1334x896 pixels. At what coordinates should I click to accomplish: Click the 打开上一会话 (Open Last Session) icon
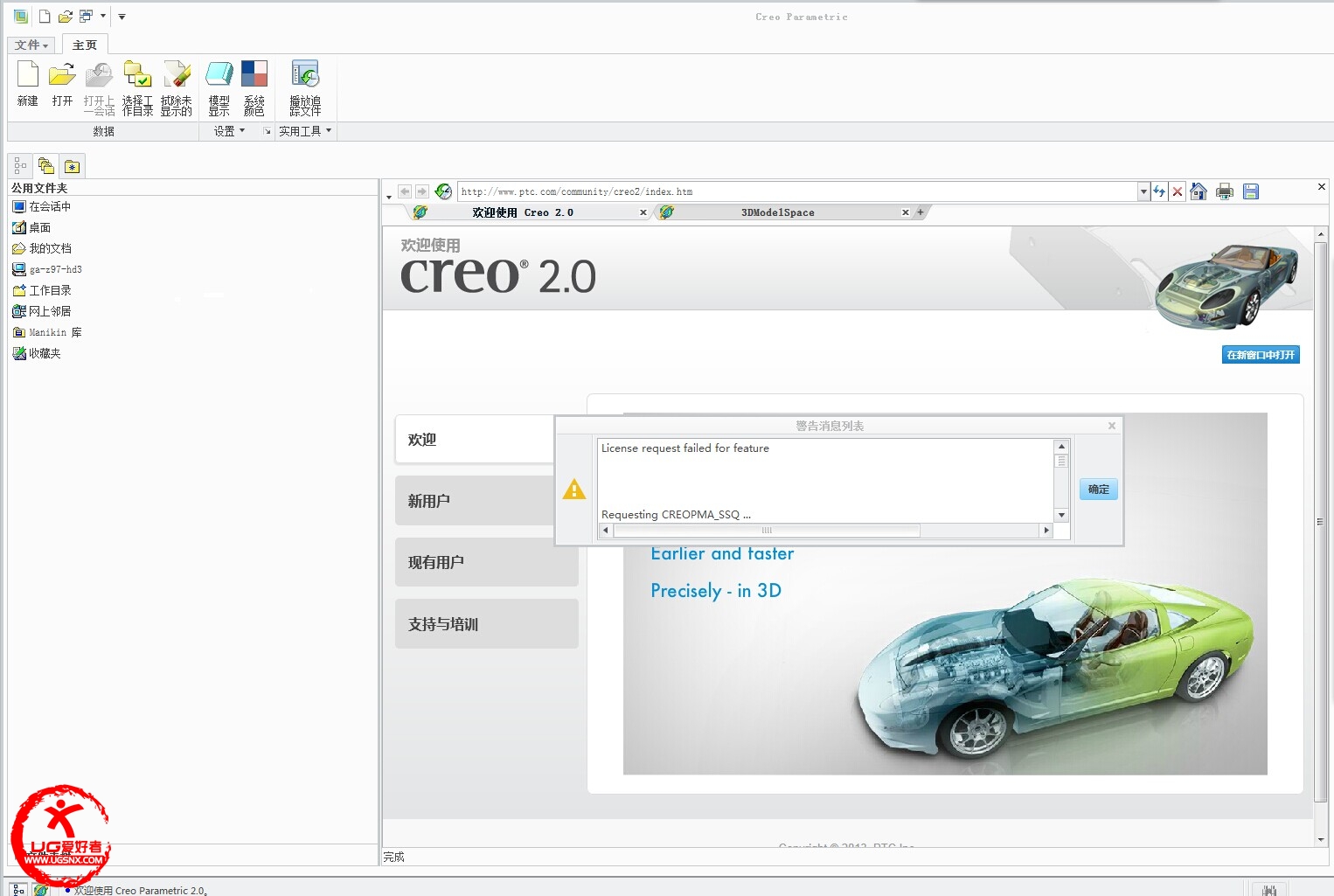(99, 87)
